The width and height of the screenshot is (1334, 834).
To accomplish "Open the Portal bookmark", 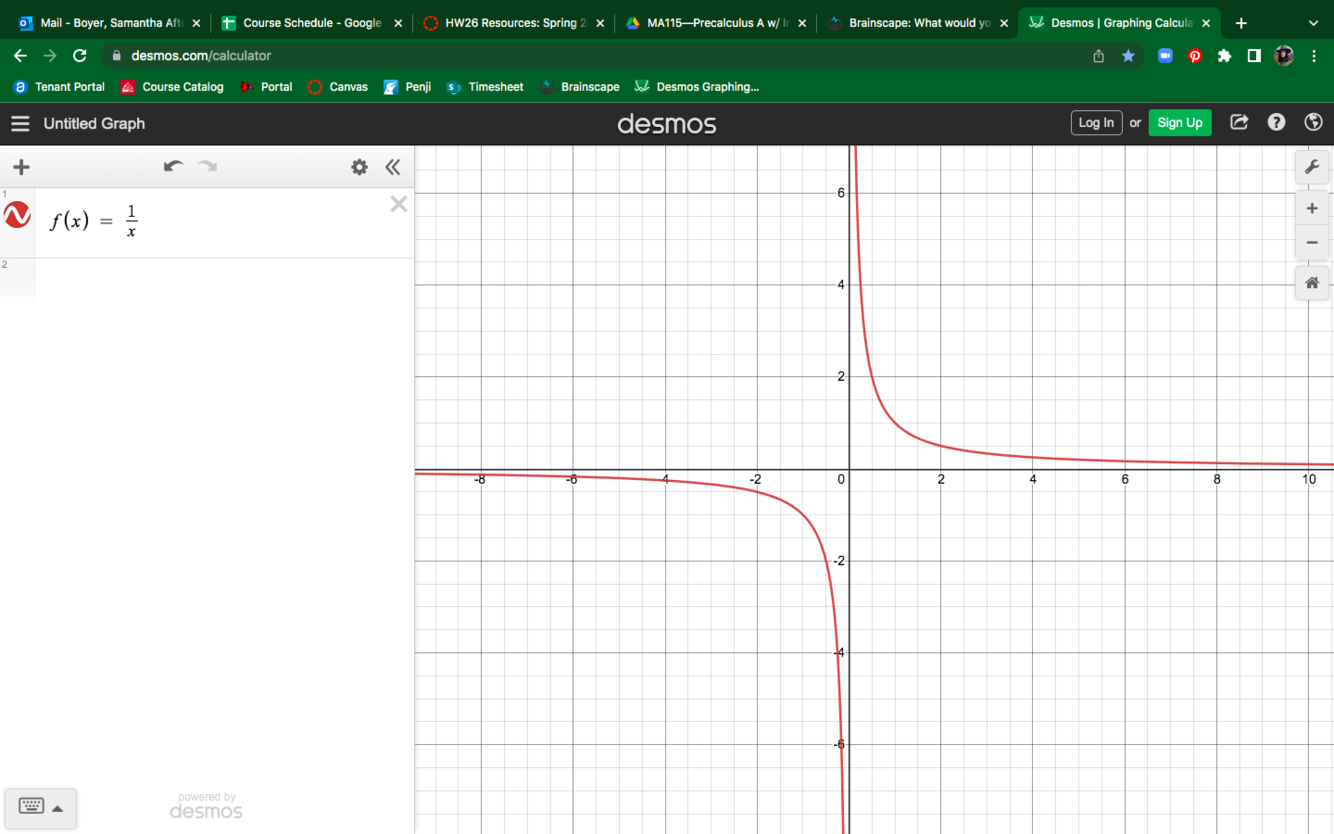I will coord(266,87).
